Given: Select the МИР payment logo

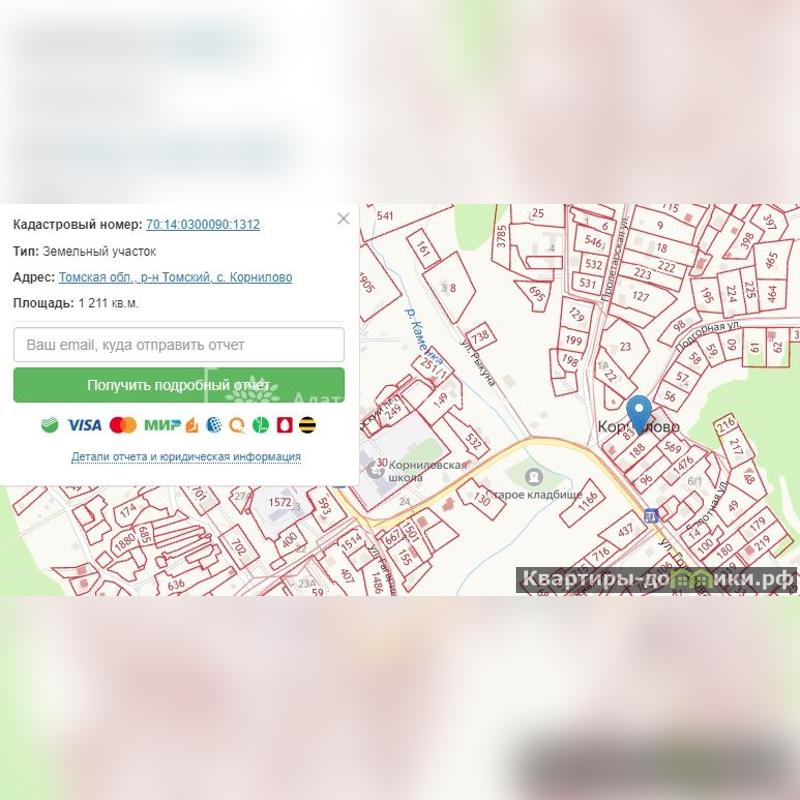Looking at the screenshot, I should [162, 425].
